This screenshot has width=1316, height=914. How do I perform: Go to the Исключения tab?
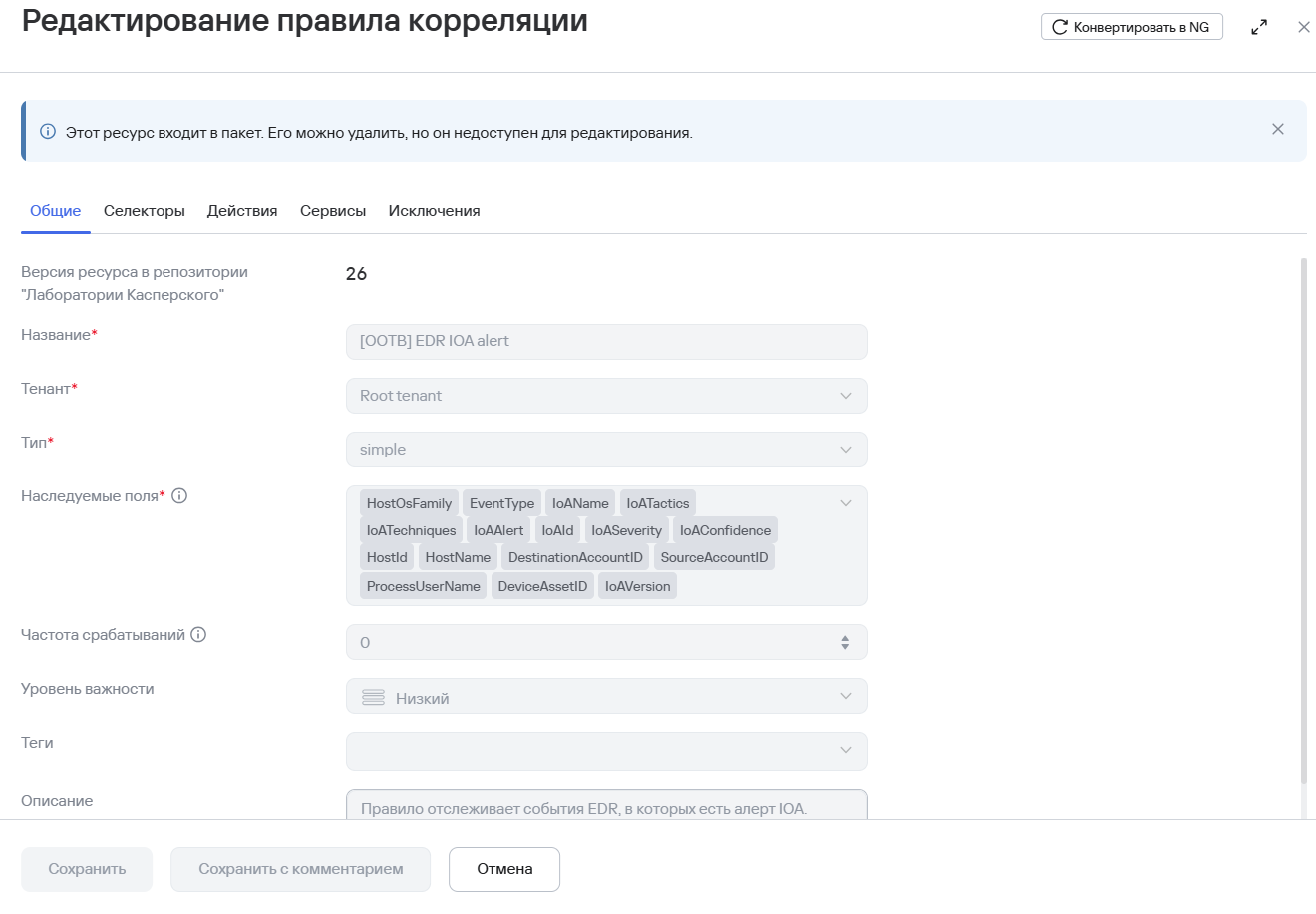pyautogui.click(x=435, y=211)
